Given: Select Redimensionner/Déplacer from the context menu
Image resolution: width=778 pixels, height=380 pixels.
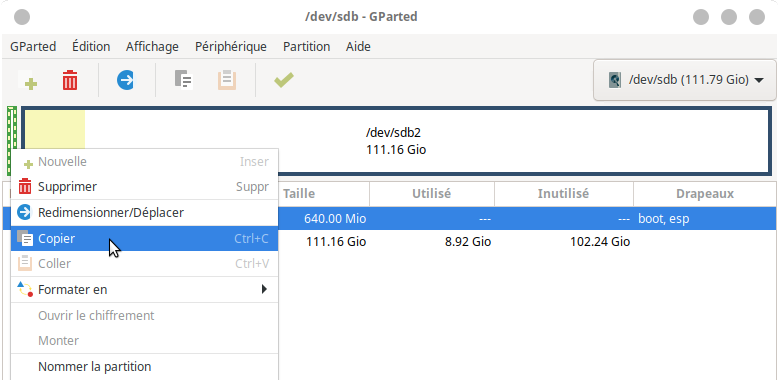Looking at the screenshot, I should click(144, 213).
